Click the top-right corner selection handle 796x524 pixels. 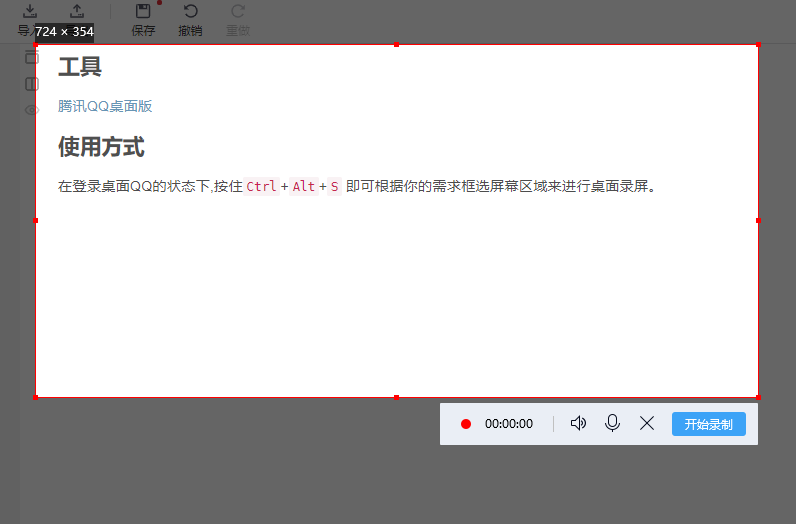(x=758, y=45)
